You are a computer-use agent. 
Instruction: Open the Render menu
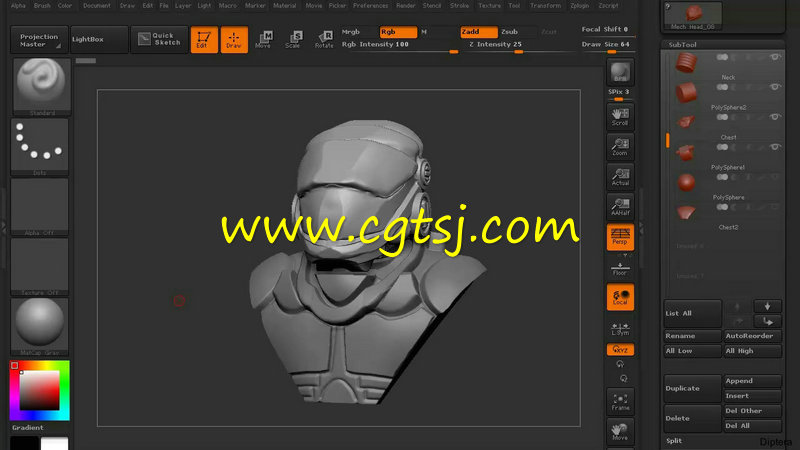click(406, 6)
